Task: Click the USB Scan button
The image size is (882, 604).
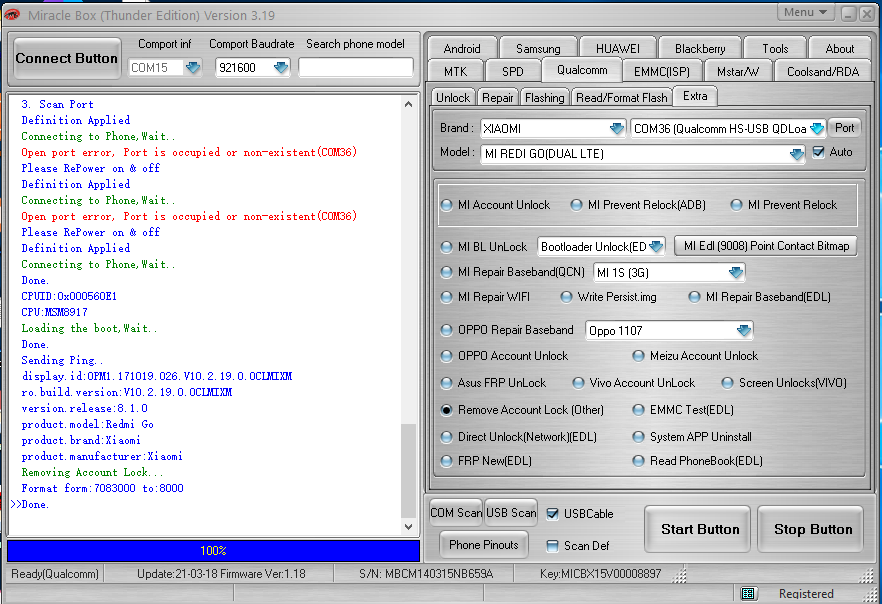Action: pyautogui.click(x=511, y=512)
